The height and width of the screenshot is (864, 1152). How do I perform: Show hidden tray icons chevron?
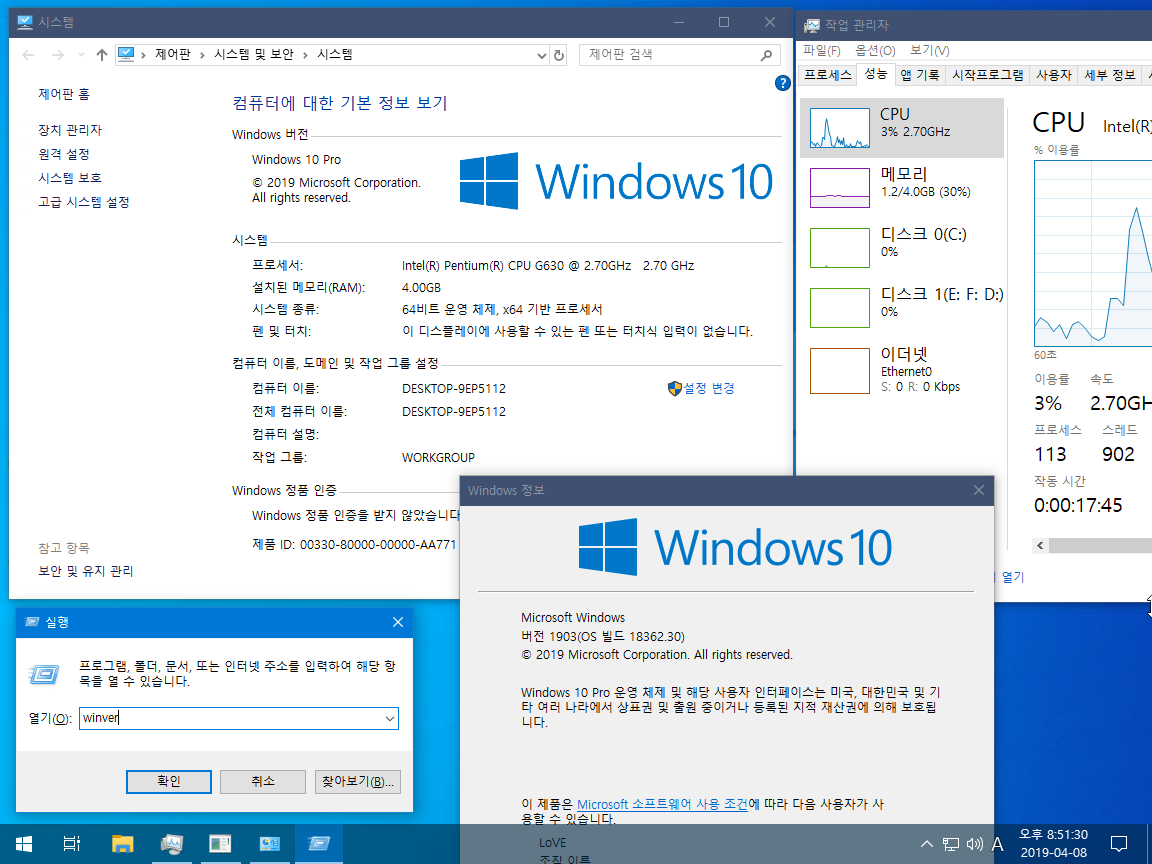coord(927,844)
